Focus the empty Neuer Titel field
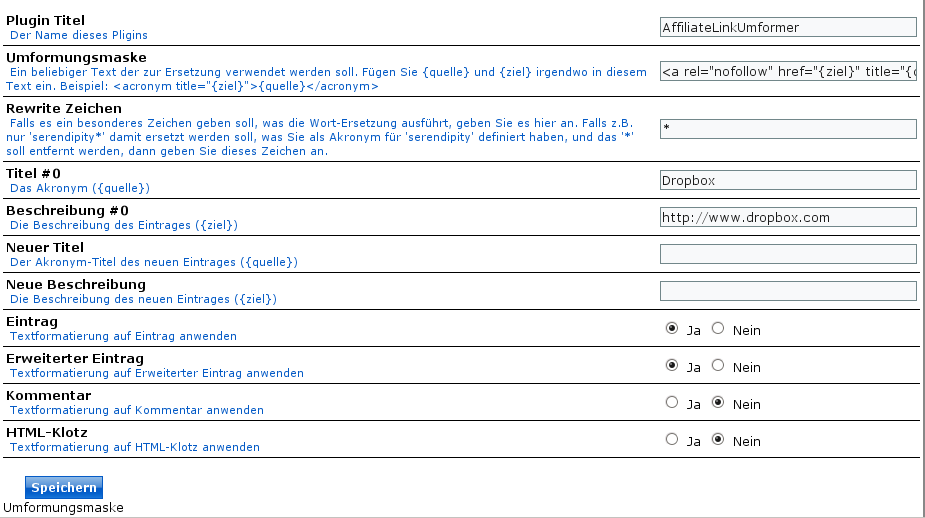The height and width of the screenshot is (518, 925). (788, 254)
